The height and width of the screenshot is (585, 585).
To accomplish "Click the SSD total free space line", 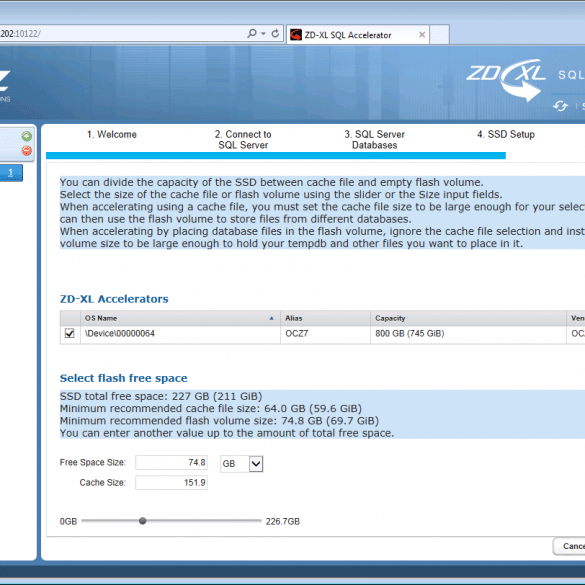I will point(161,396).
